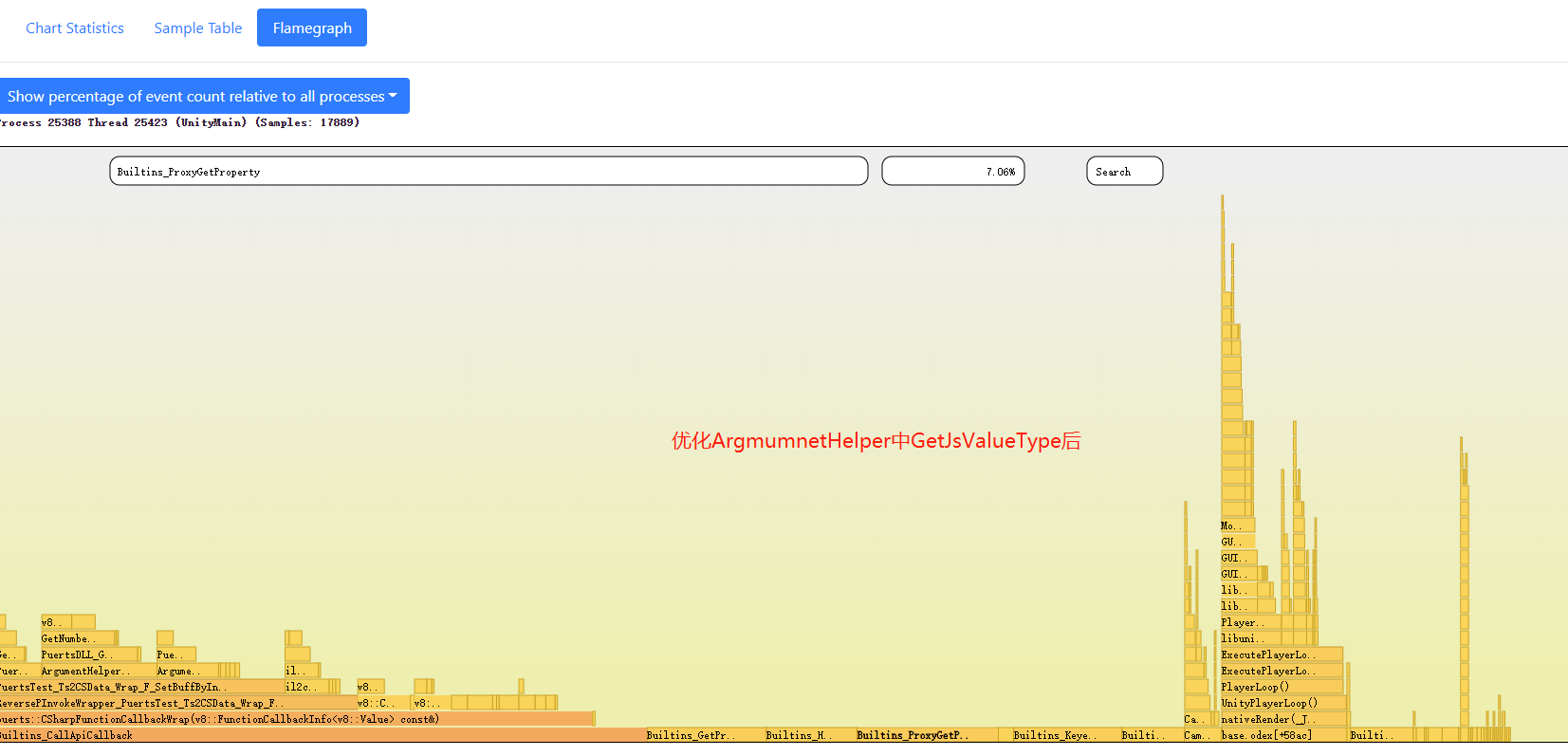This screenshot has height=756, width=1568.
Task: Click the upper ExecutePlayerLo.. frame
Action: coord(1282,655)
